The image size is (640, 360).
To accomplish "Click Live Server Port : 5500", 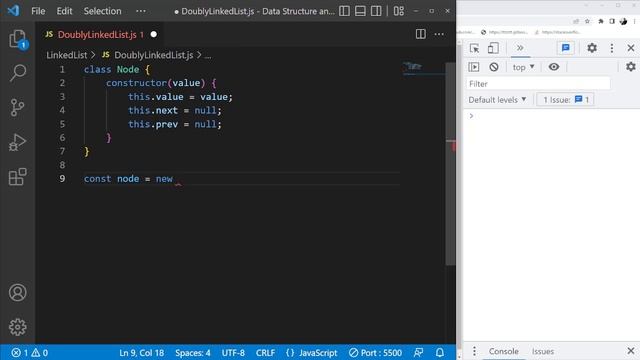I will coord(376,353).
